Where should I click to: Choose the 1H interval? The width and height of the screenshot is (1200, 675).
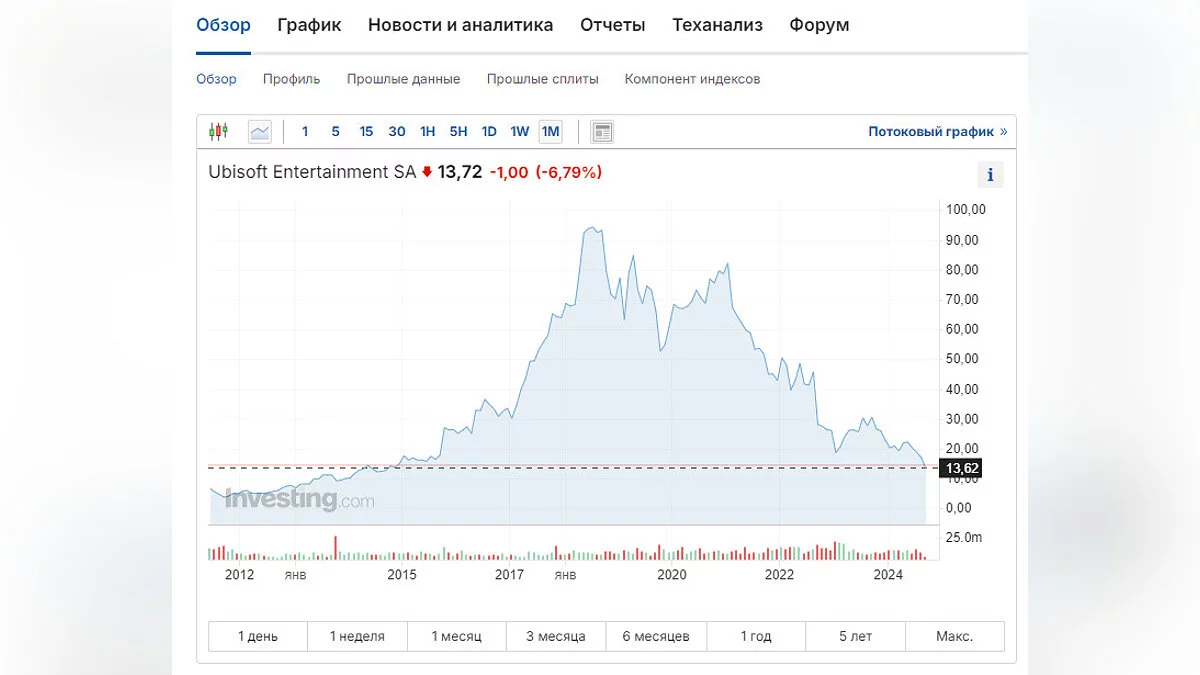[x=428, y=131]
